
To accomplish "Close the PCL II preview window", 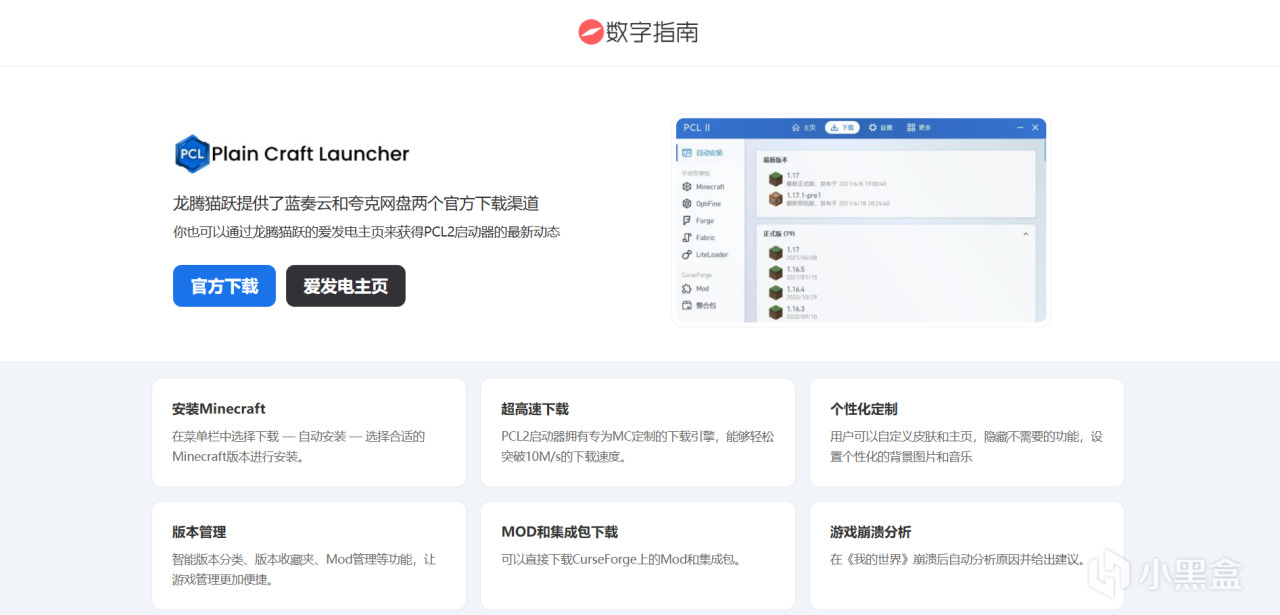I will tap(1035, 128).
